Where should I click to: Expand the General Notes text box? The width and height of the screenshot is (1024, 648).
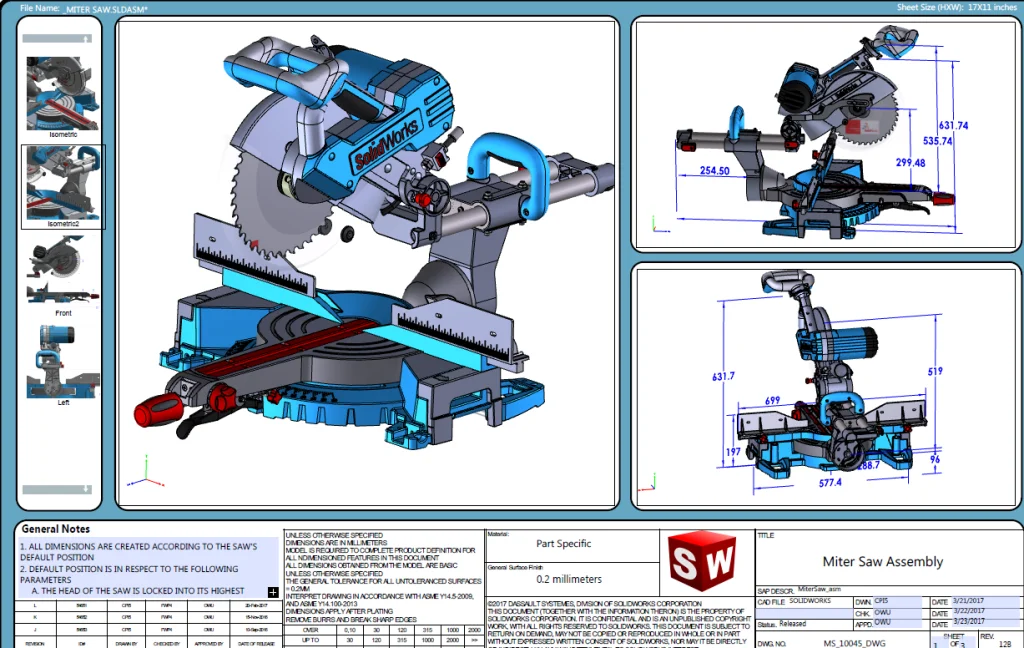coord(273,592)
